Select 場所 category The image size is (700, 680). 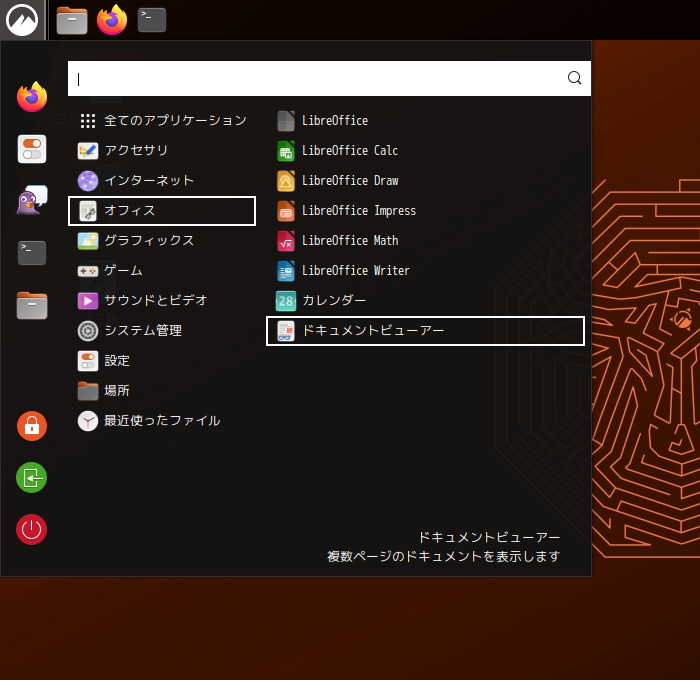coord(162,391)
